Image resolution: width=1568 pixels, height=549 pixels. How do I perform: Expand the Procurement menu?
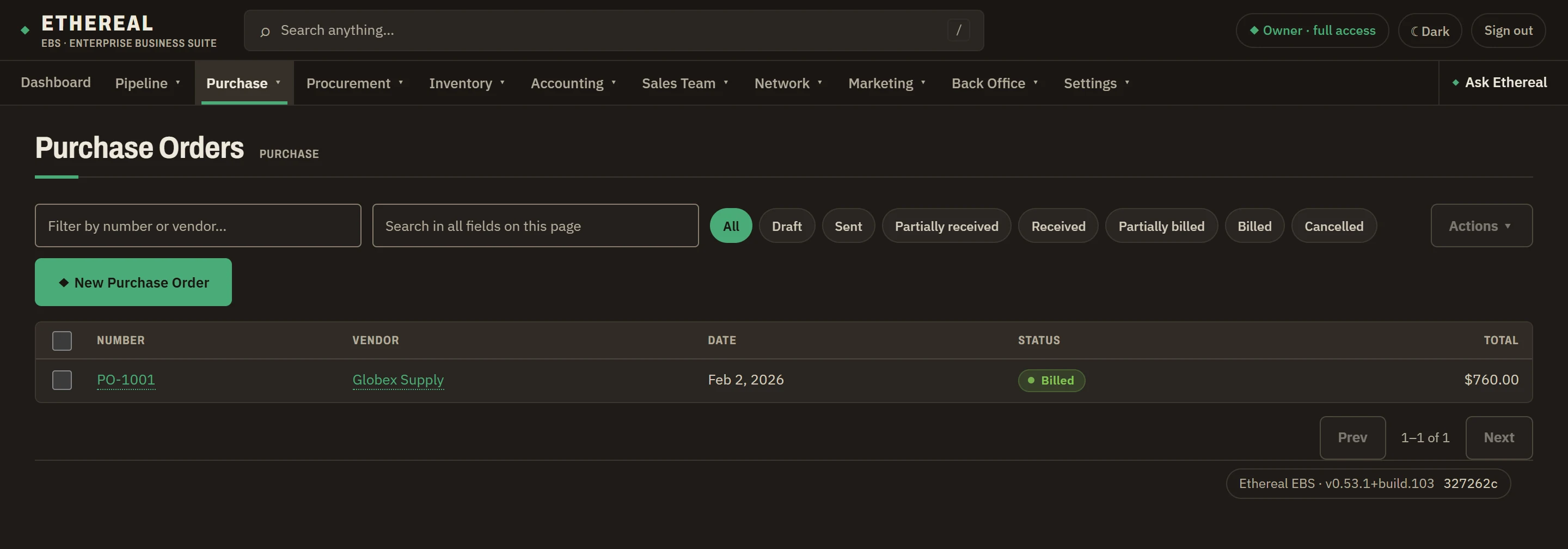tap(355, 83)
